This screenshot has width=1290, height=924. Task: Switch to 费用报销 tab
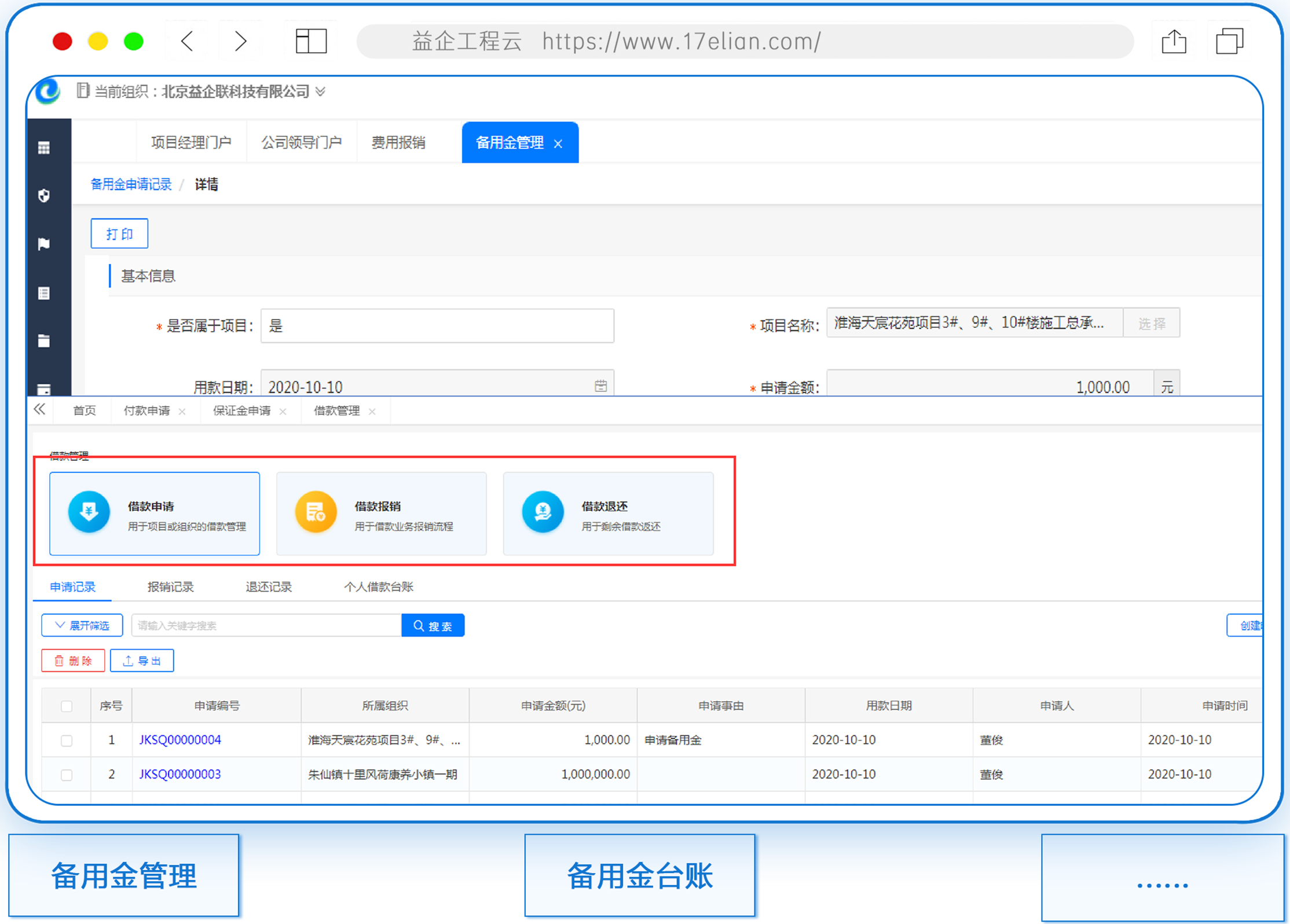coord(398,142)
